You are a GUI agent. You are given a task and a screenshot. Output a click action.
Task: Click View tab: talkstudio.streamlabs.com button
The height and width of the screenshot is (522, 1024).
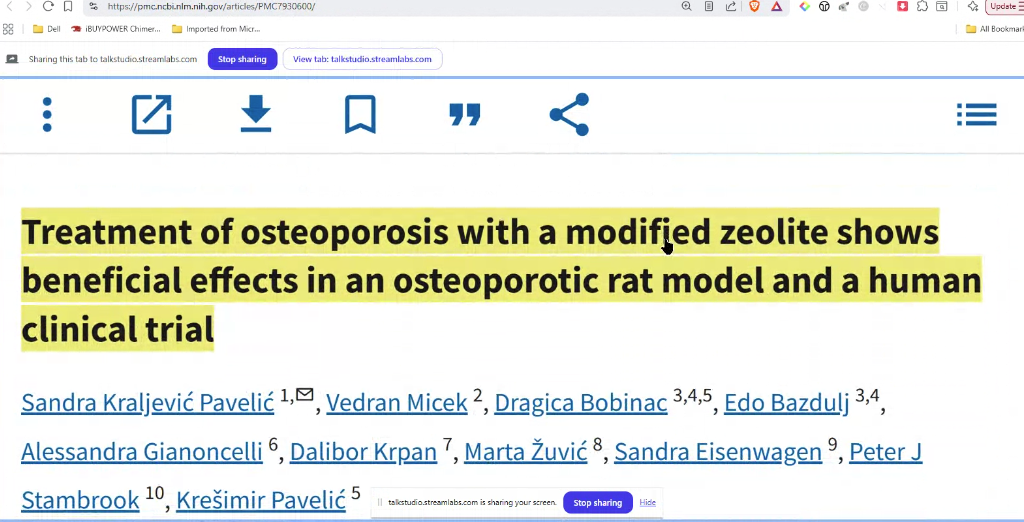(x=362, y=59)
